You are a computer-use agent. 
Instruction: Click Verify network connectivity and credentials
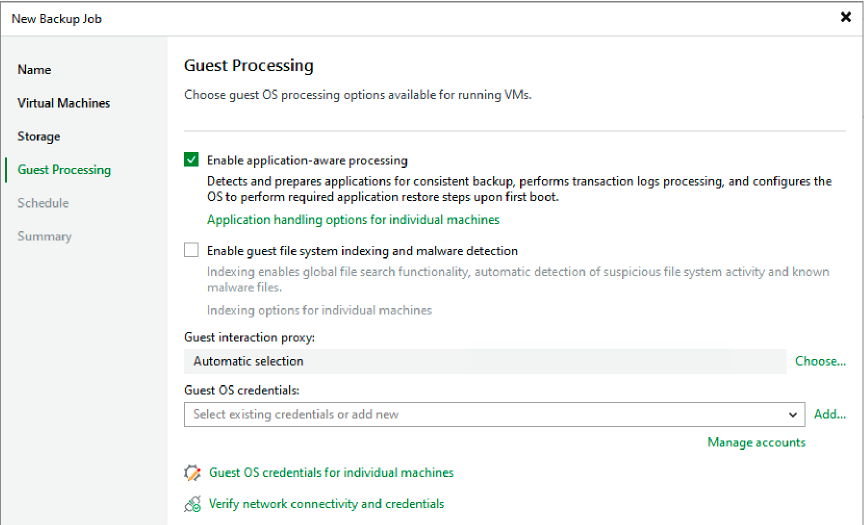326,503
